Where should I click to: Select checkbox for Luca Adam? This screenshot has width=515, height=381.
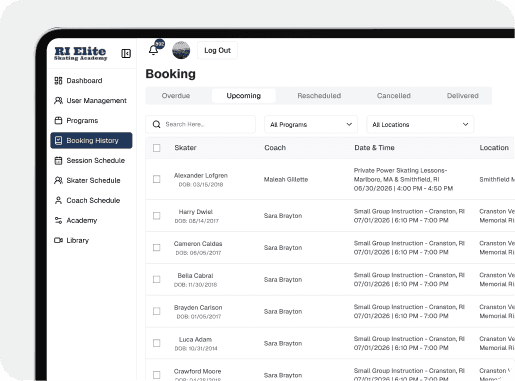click(156, 343)
